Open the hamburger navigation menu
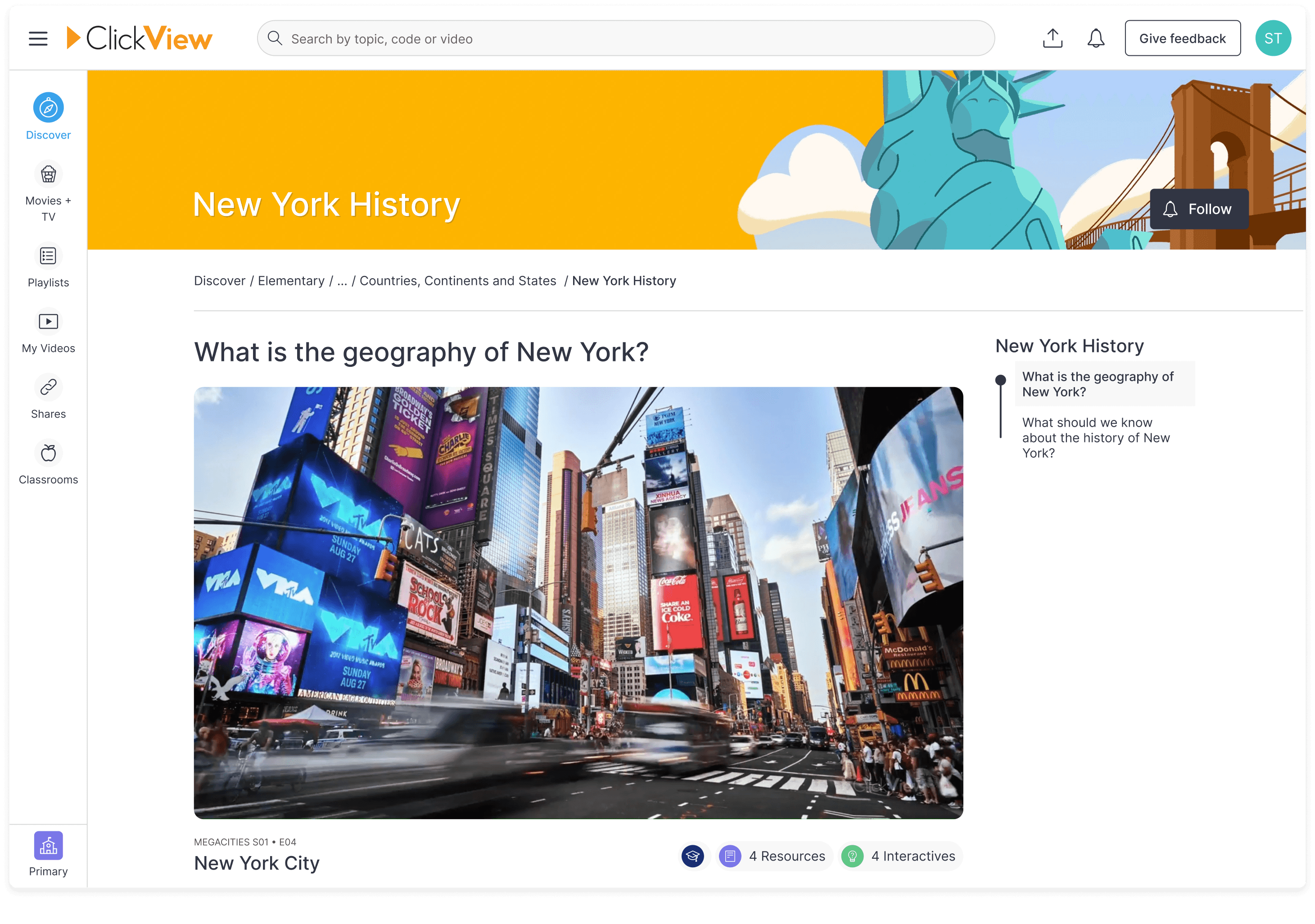Viewport: 1315px width, 924px height. tap(38, 38)
